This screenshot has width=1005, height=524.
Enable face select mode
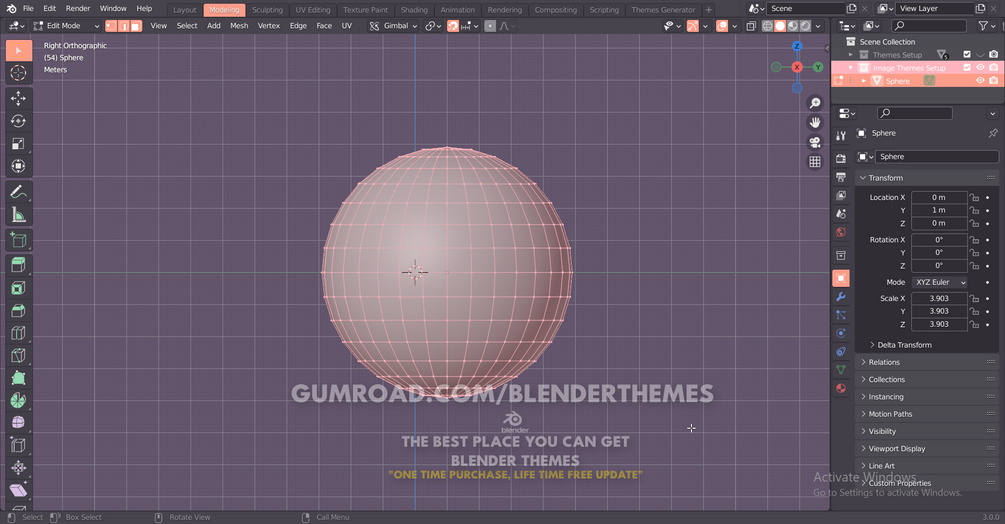pyautogui.click(x=136, y=26)
